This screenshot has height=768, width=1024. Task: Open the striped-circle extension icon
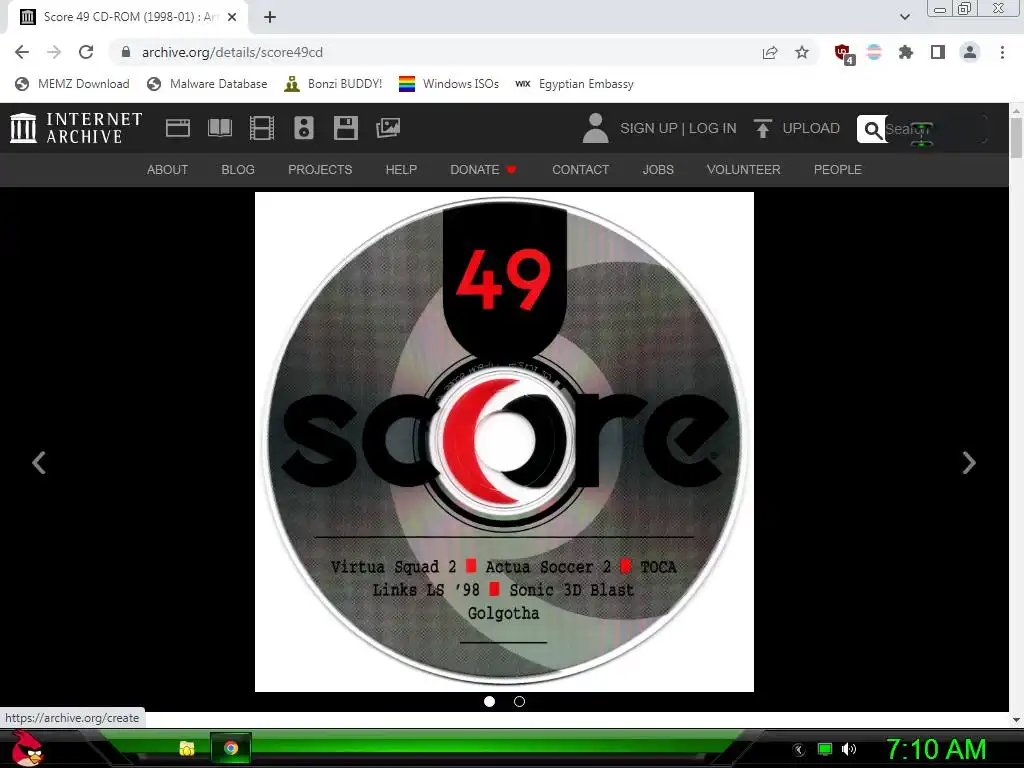coord(874,52)
